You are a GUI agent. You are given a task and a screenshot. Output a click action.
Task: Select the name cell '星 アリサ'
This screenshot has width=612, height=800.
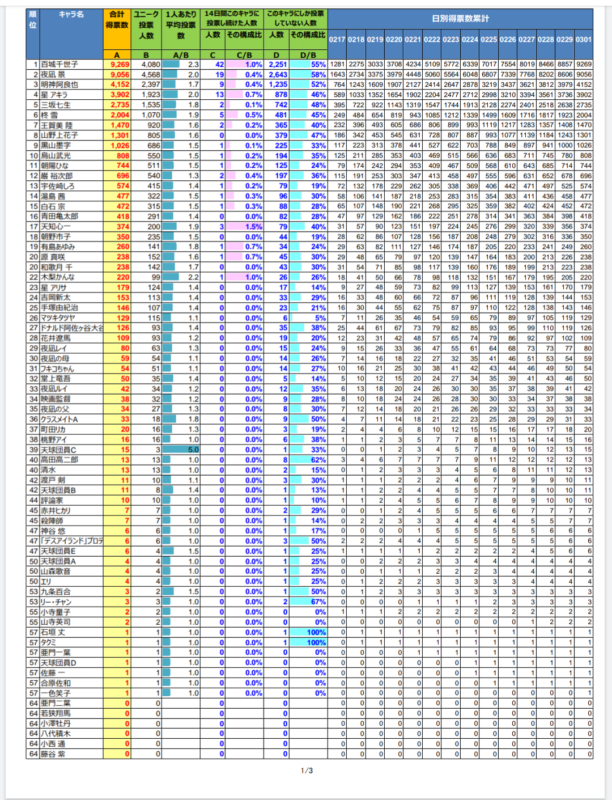click(x=71, y=287)
